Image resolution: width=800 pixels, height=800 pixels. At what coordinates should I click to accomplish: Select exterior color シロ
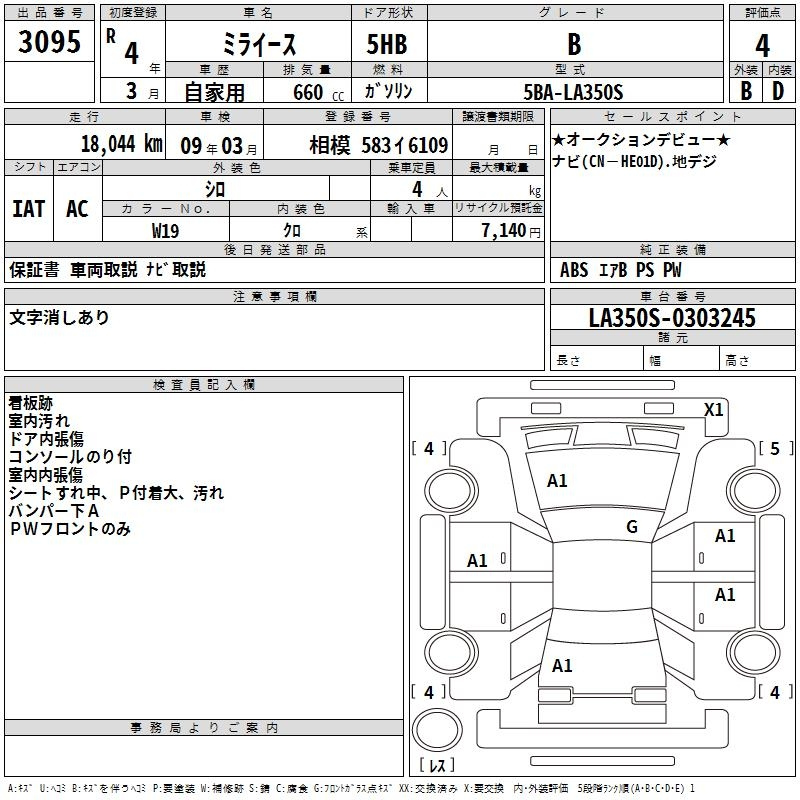coord(215,189)
